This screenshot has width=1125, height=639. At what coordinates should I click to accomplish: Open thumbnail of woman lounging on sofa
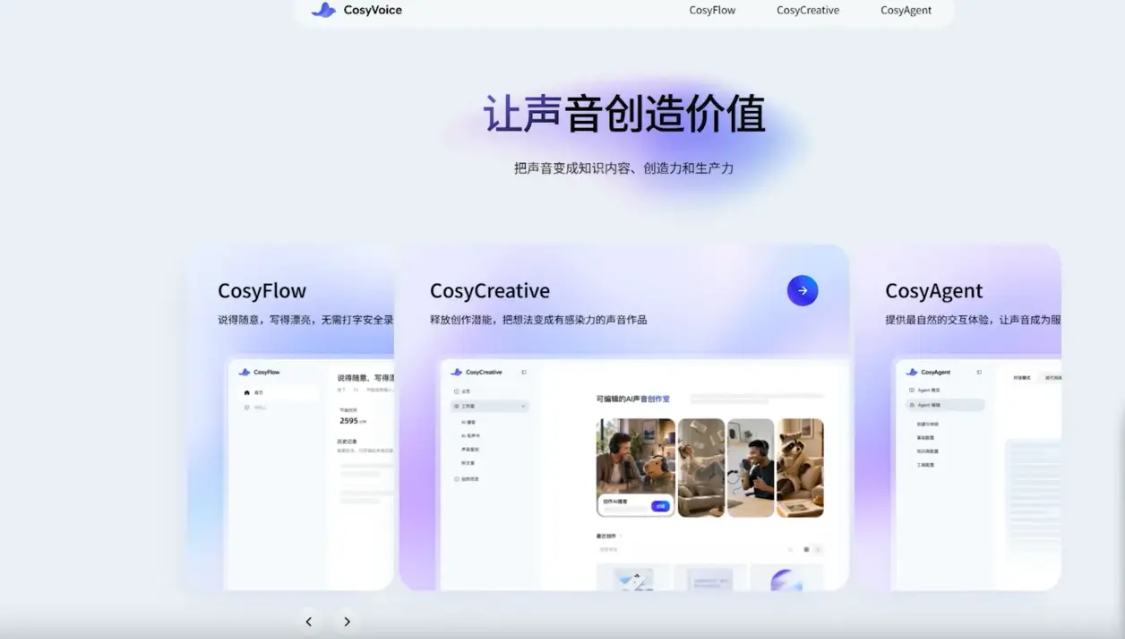(701, 468)
